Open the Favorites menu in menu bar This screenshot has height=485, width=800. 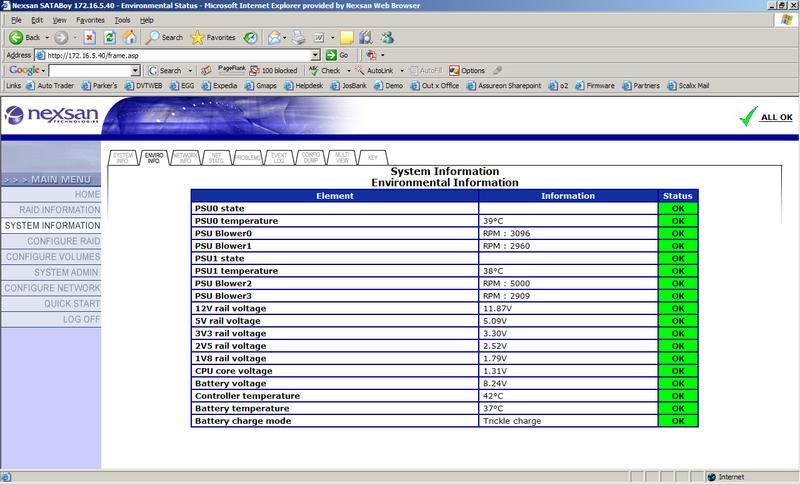tap(90, 20)
